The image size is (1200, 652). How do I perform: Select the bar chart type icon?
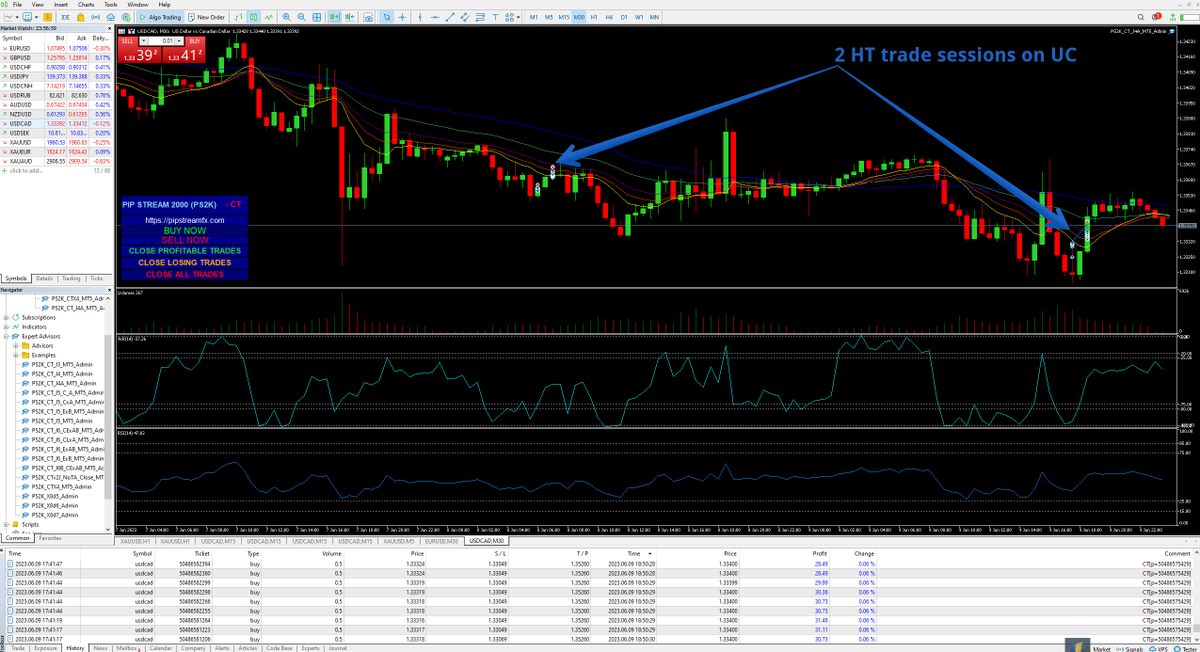(x=238, y=17)
